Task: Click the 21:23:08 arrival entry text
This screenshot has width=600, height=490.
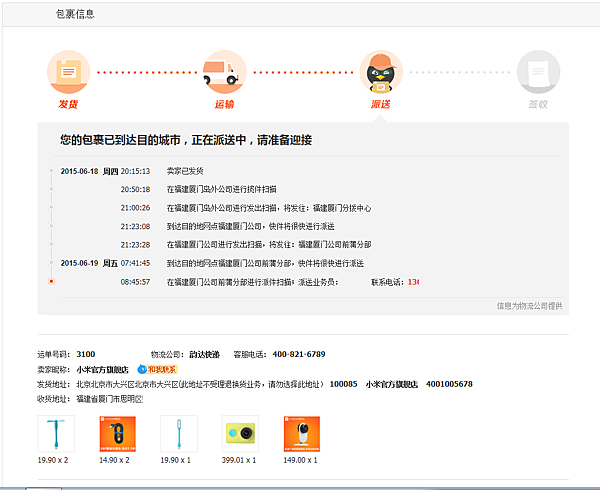Action: tap(250, 226)
